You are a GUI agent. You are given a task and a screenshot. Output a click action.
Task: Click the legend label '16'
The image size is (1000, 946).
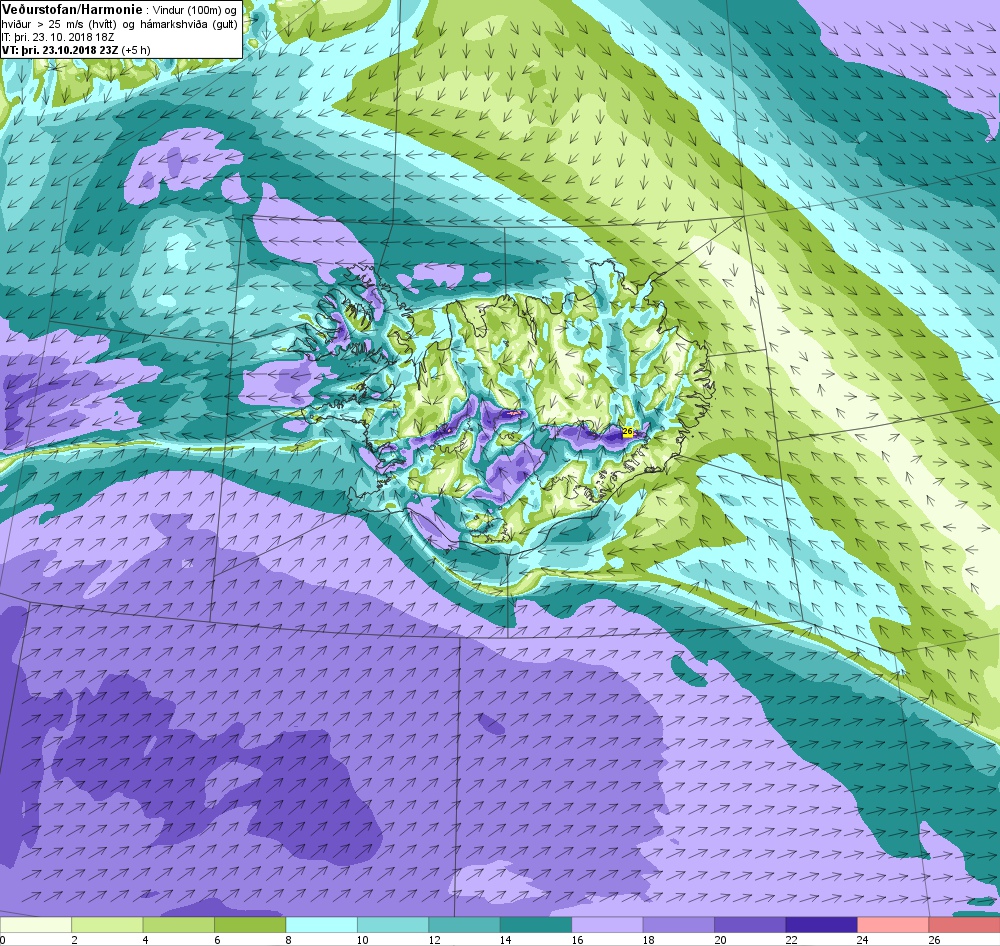(577, 940)
